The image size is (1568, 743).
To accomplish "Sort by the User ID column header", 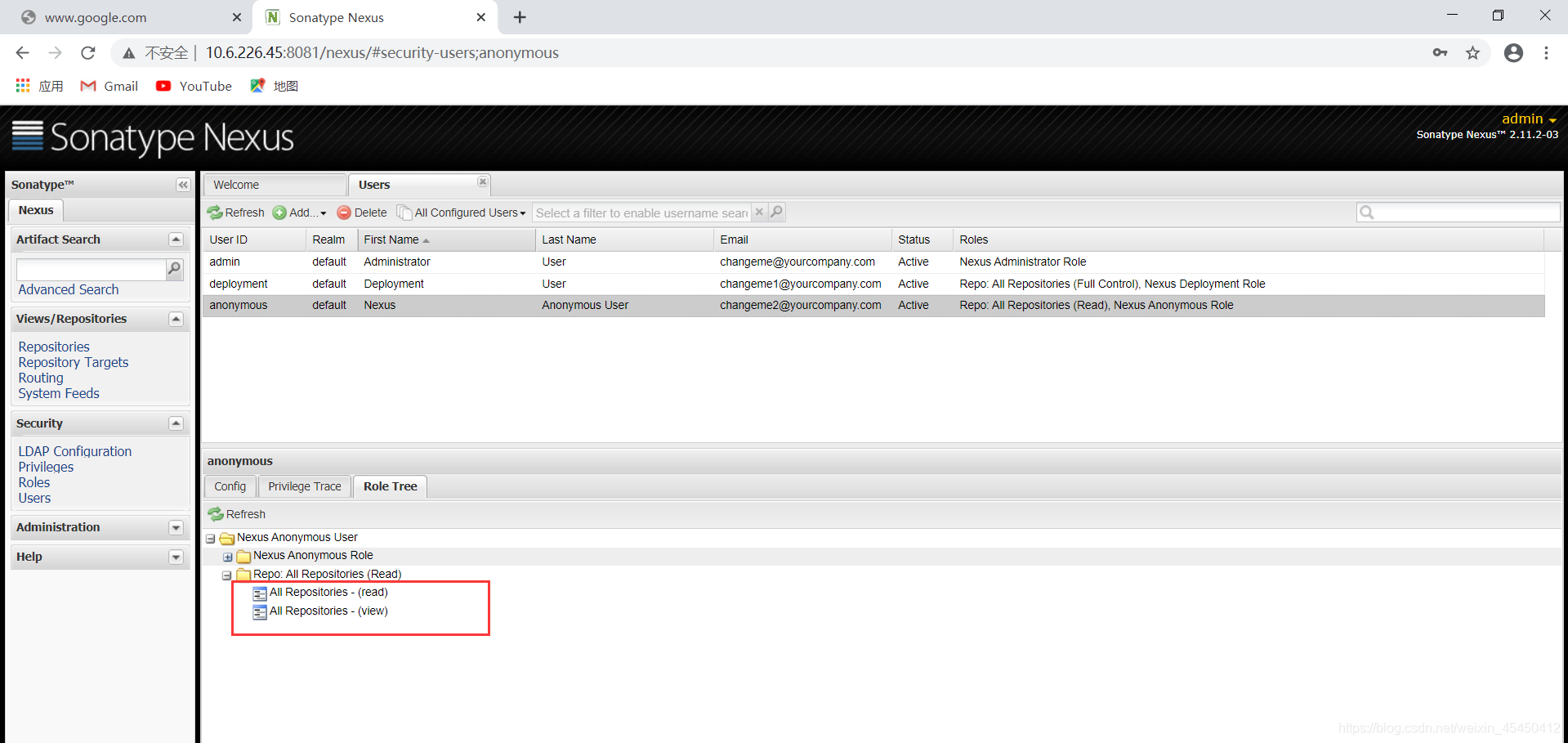I will (254, 239).
